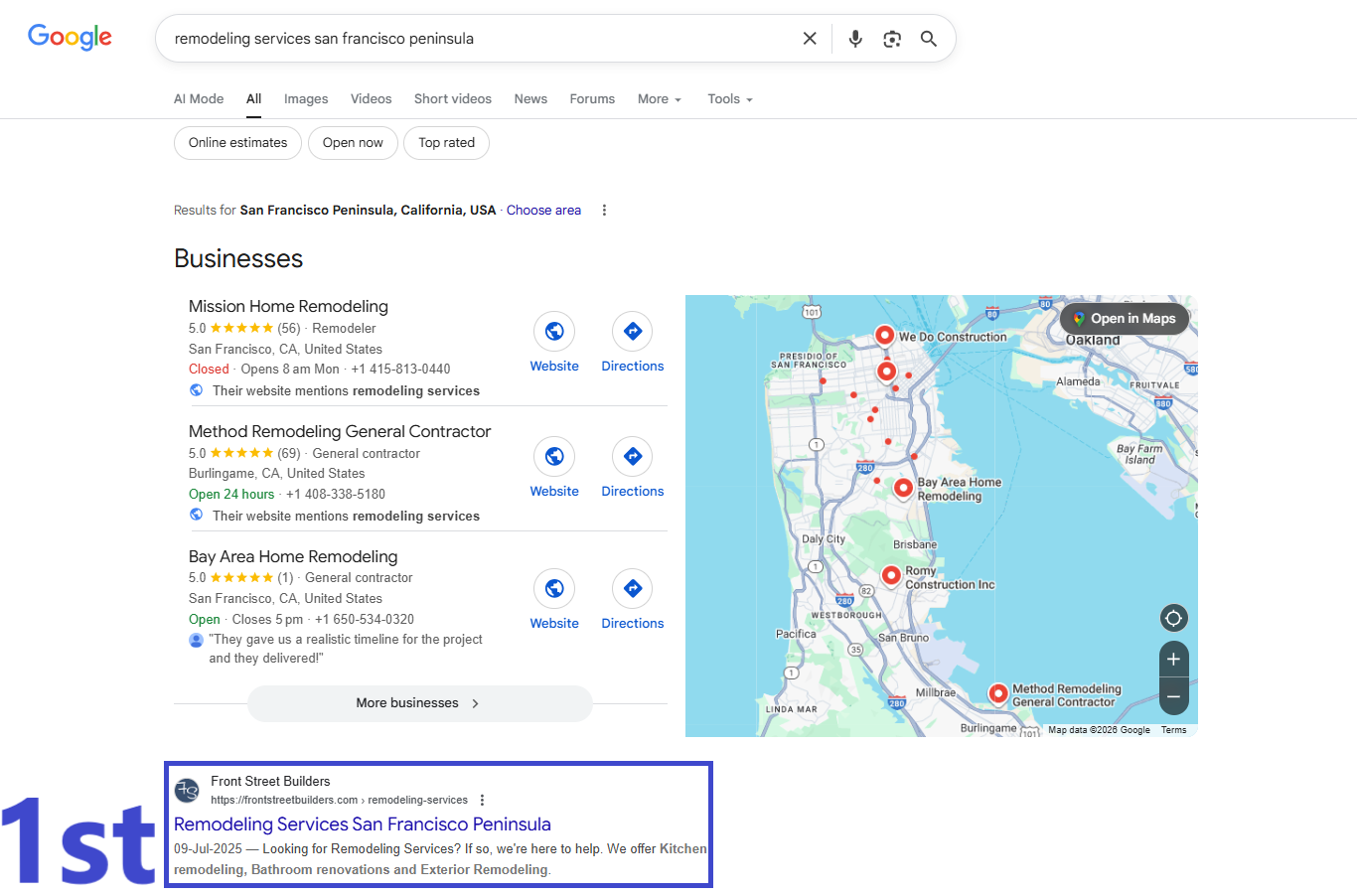Click the '+1 415-813-0440' phone number
1357x896 pixels.
(400, 370)
